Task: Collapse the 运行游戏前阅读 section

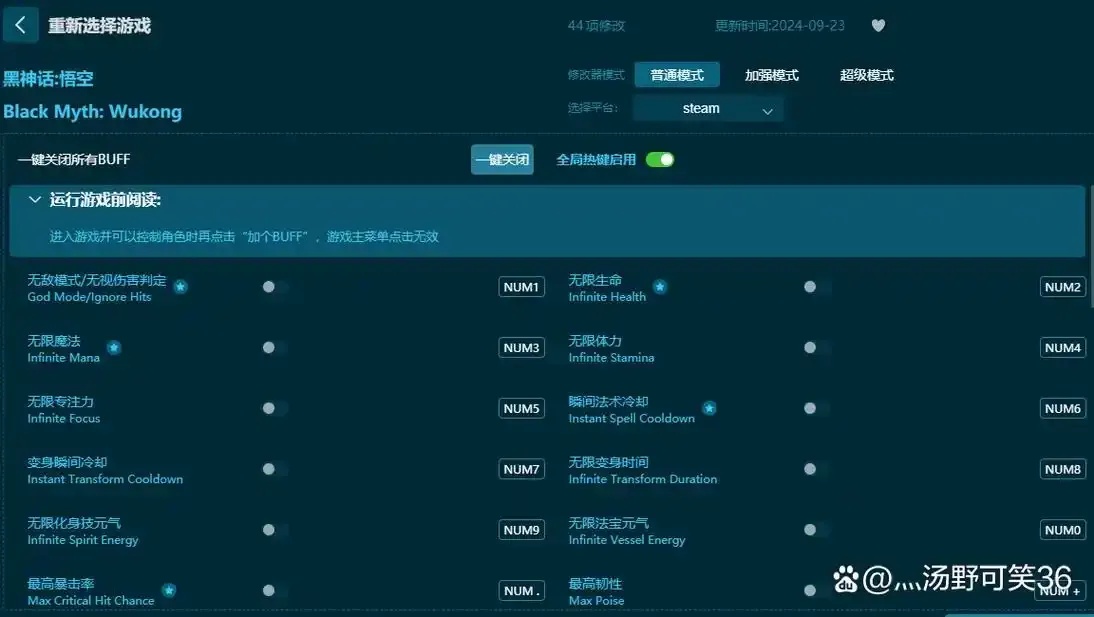Action: (x=34, y=200)
